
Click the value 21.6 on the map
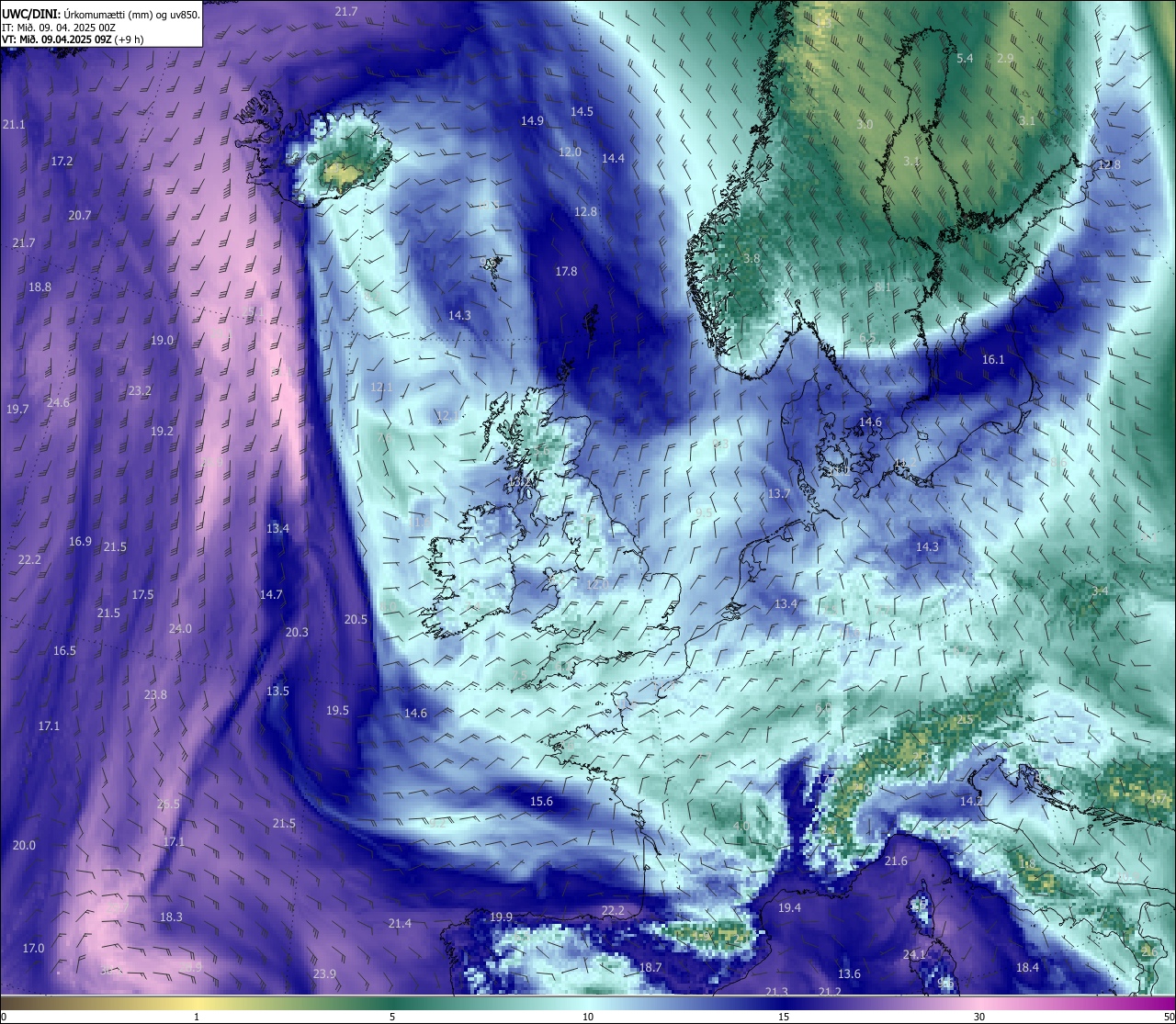point(896,861)
